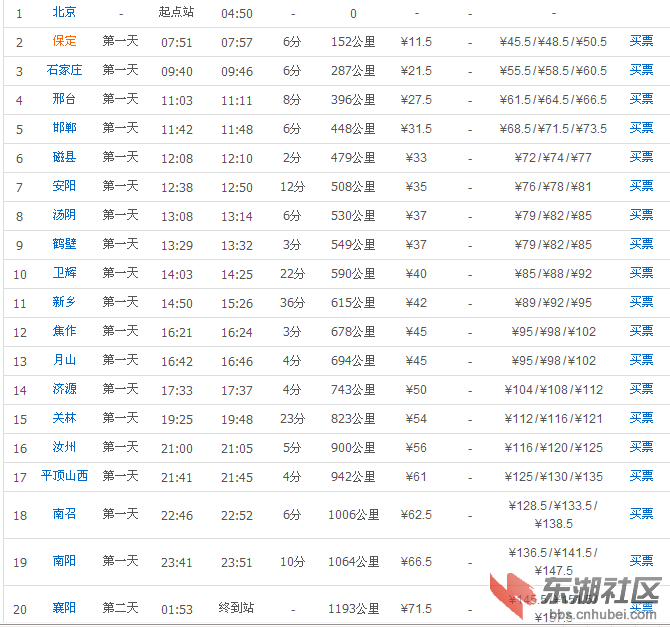Screen dimensions: 670x627
Task: Click 买票 in the 鹤壁 row
Action: click(641, 244)
